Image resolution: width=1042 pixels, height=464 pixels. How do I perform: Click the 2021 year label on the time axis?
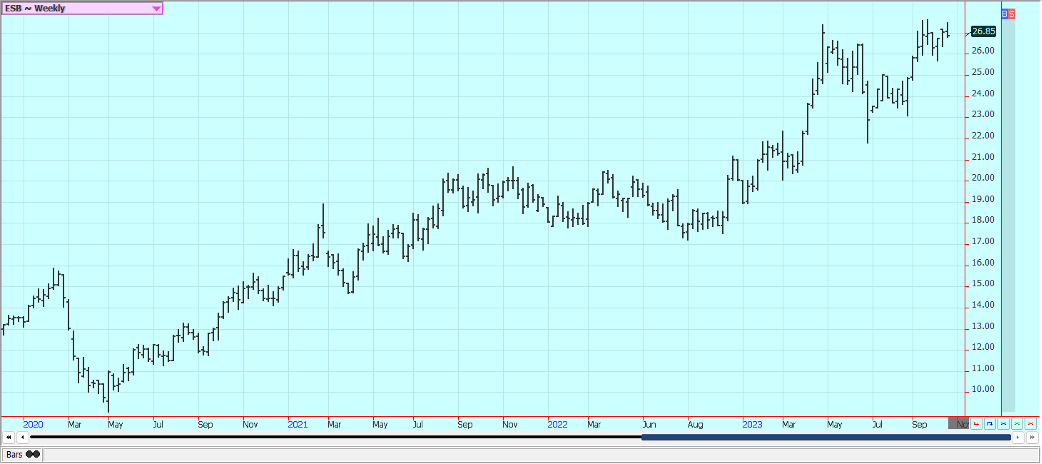tap(298, 424)
